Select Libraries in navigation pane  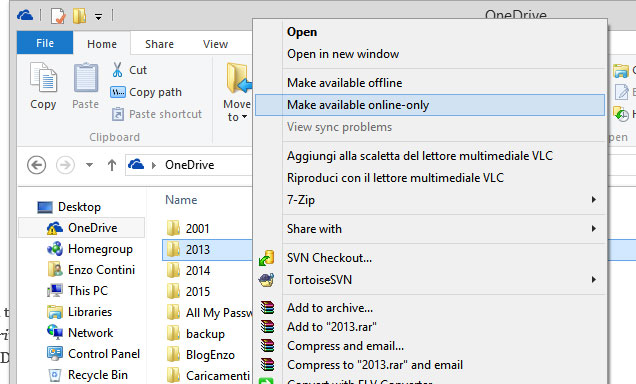[x=80, y=312]
